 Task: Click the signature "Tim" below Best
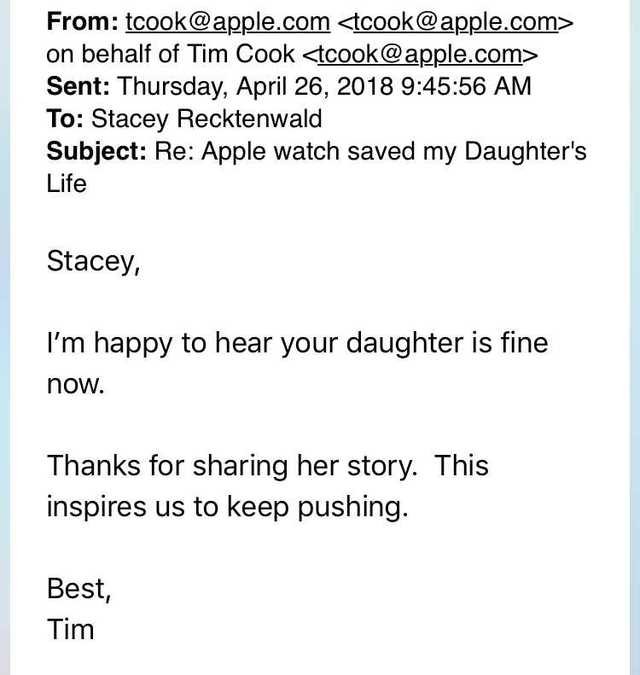coord(71,628)
